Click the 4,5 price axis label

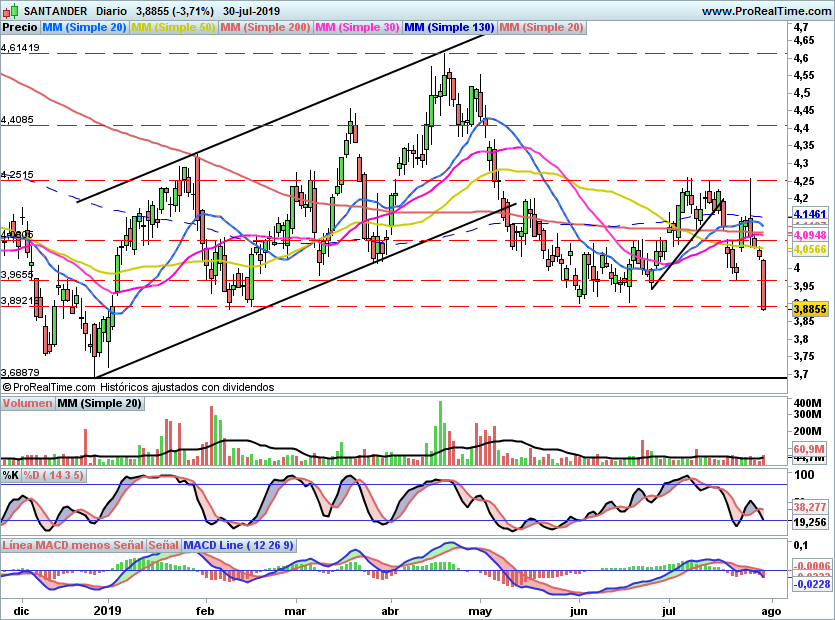click(x=801, y=93)
